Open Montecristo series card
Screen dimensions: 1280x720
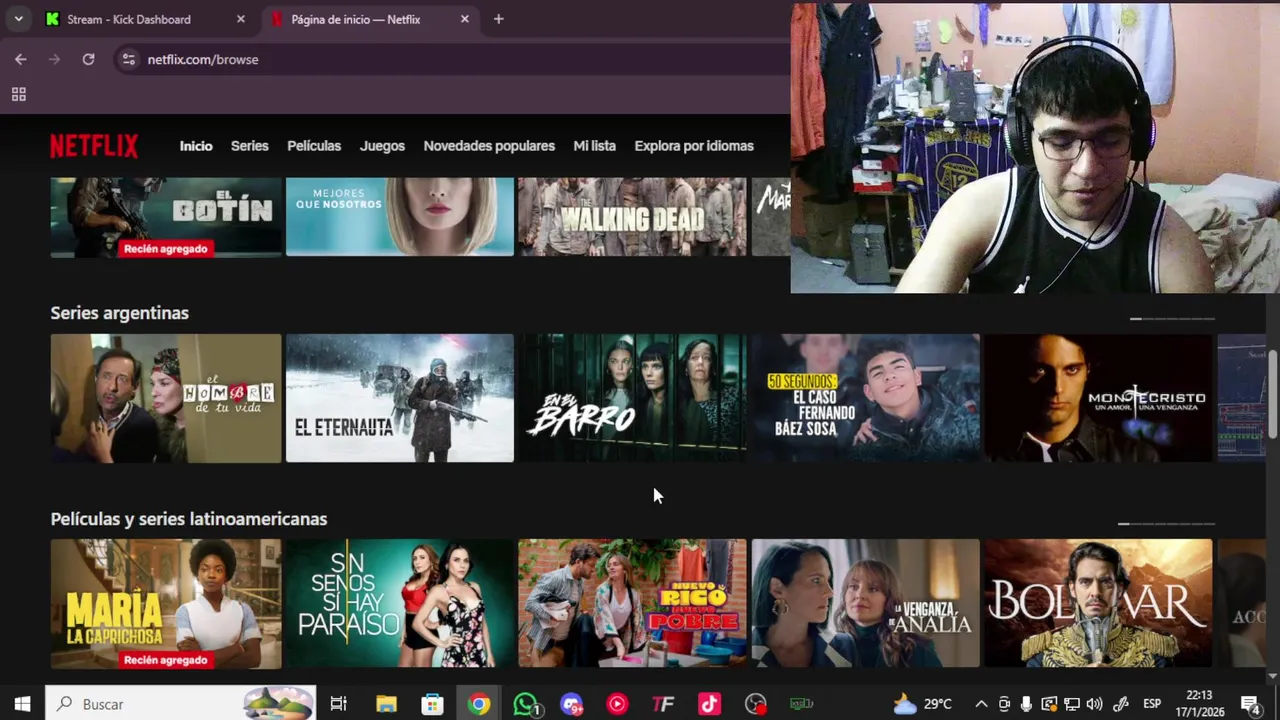pyautogui.click(x=1098, y=398)
